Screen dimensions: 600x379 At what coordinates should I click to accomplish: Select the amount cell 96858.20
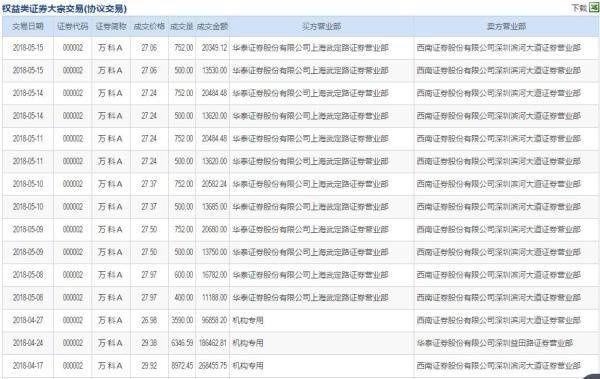click(214, 320)
